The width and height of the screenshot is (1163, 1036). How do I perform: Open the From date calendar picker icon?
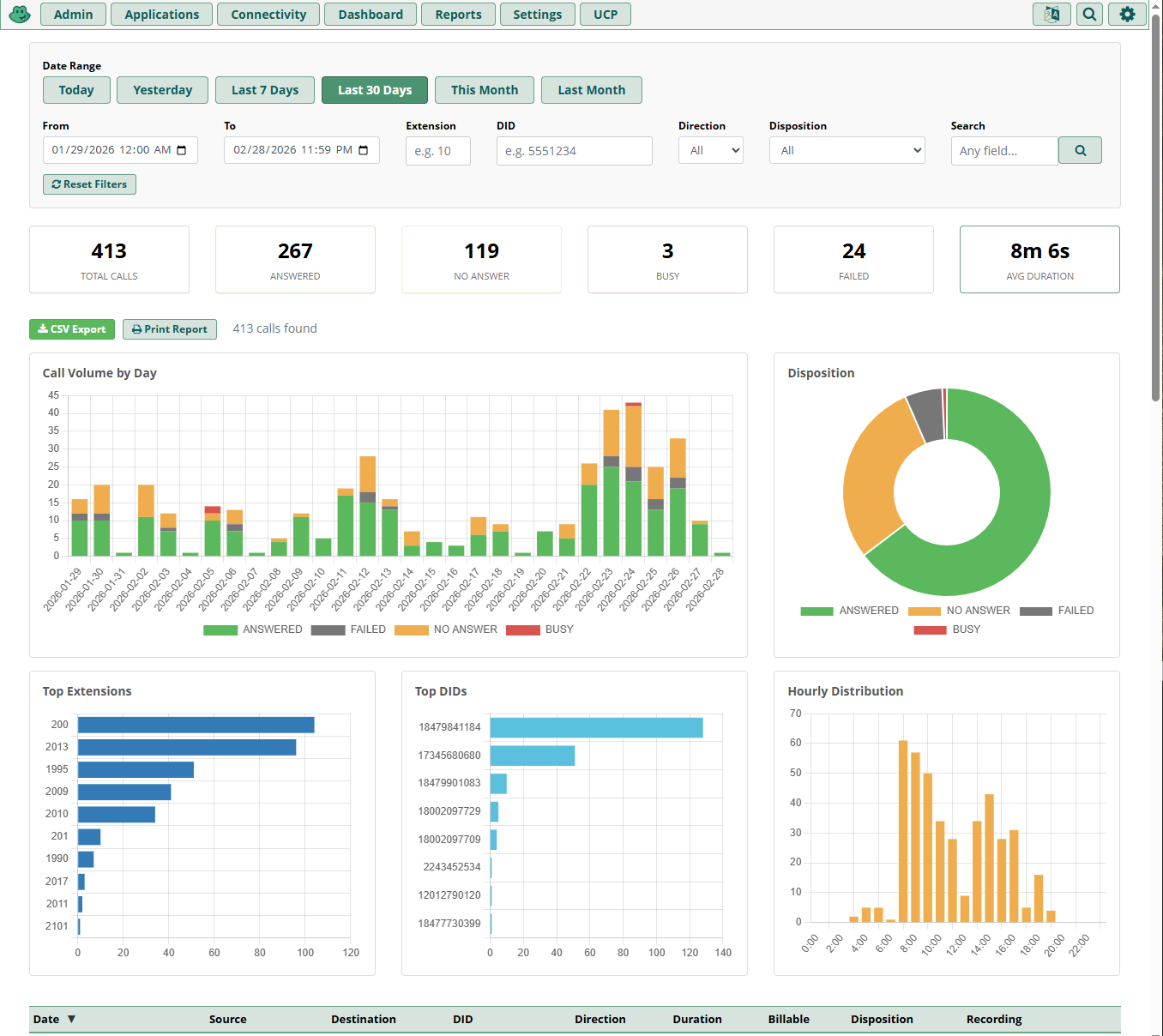tap(182, 149)
